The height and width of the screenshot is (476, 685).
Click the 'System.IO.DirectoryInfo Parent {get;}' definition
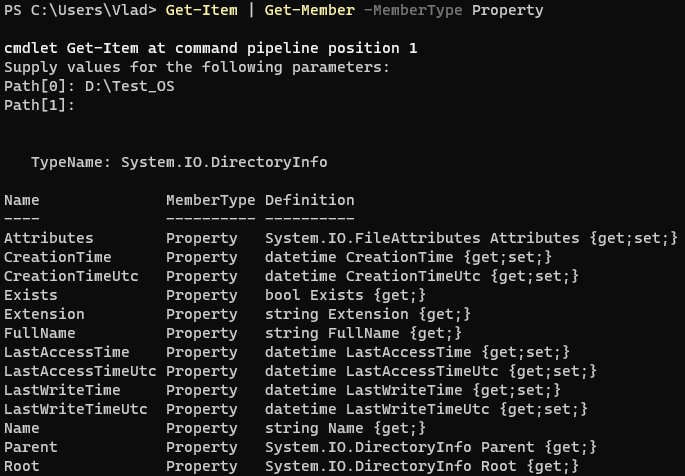pyautogui.click(x=431, y=447)
